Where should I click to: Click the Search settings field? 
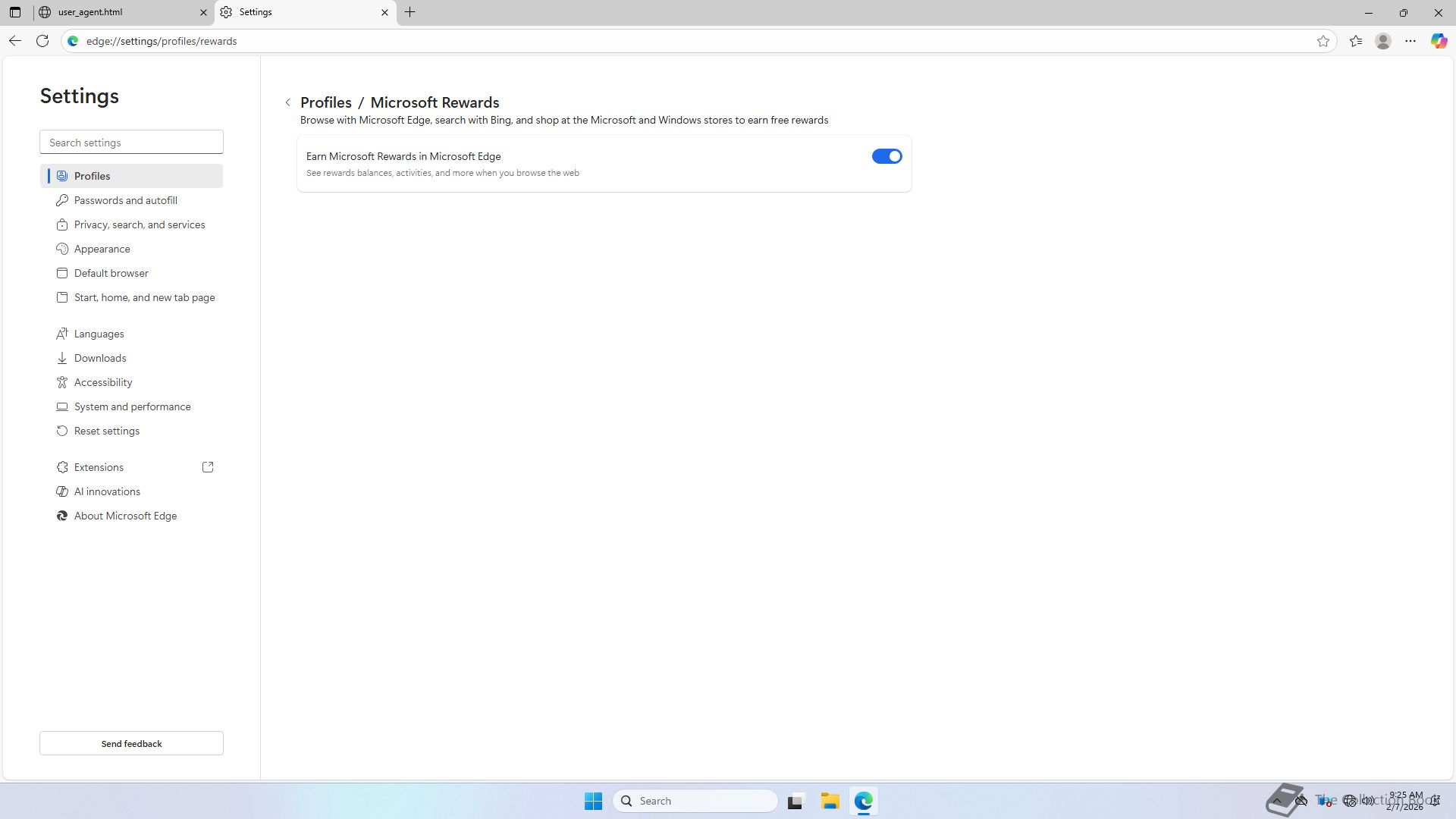131,143
